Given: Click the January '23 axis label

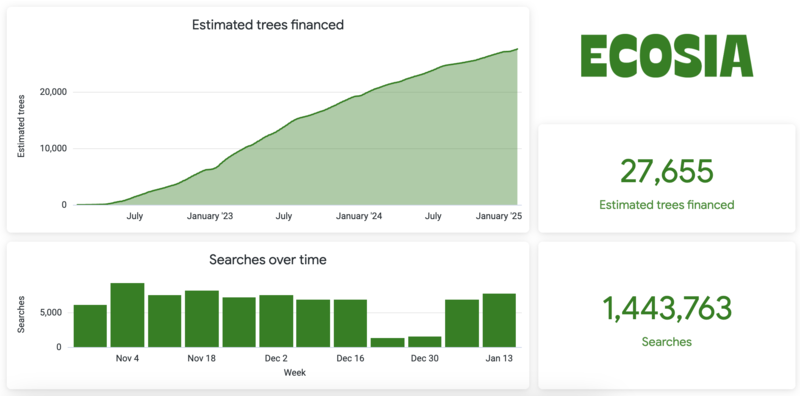Looking at the screenshot, I should [210, 216].
